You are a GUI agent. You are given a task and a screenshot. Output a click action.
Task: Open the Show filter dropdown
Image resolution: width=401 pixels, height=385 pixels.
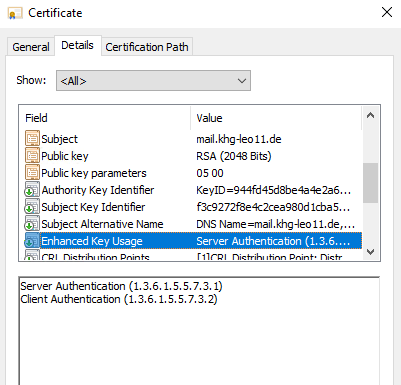click(x=153, y=81)
